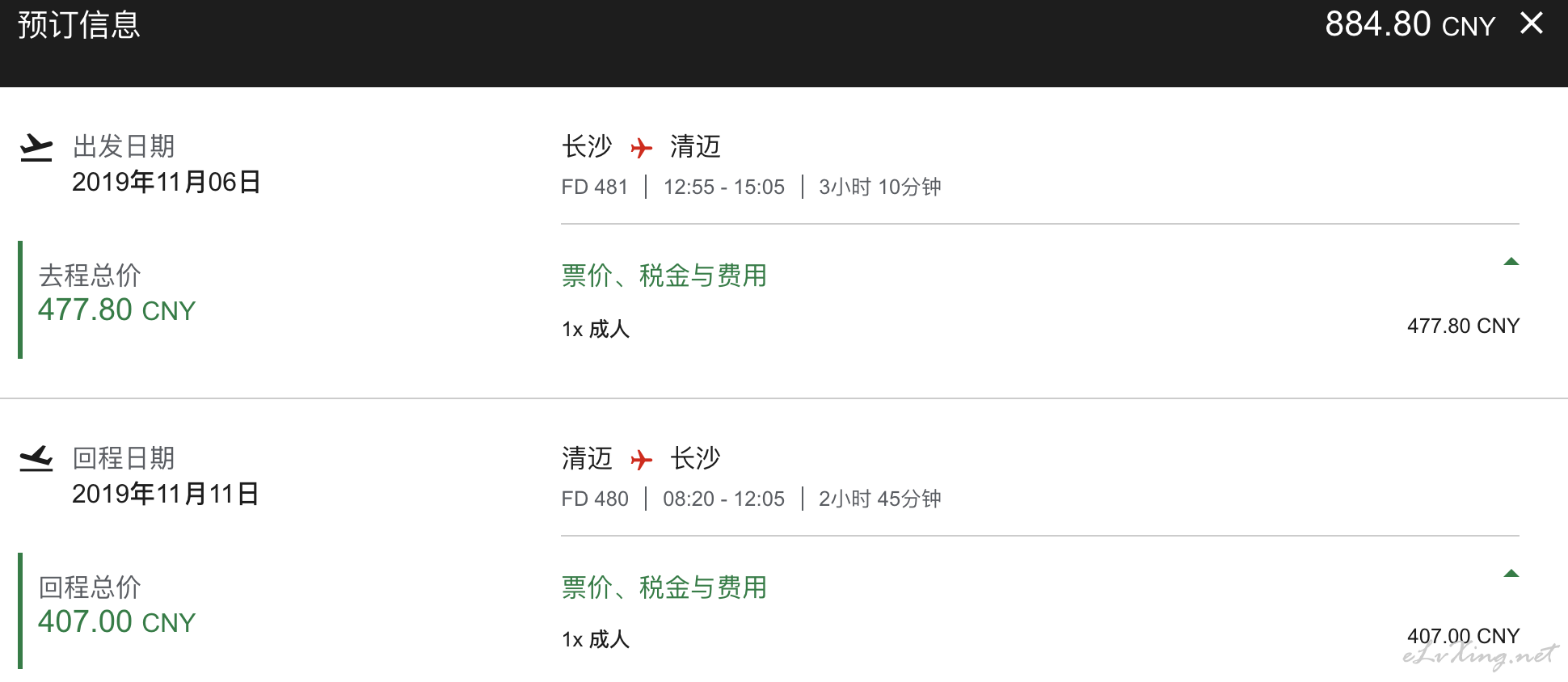This screenshot has height=682, width=1568.
Task: Select return total 407.00 CNY in green
Action: click(x=117, y=622)
